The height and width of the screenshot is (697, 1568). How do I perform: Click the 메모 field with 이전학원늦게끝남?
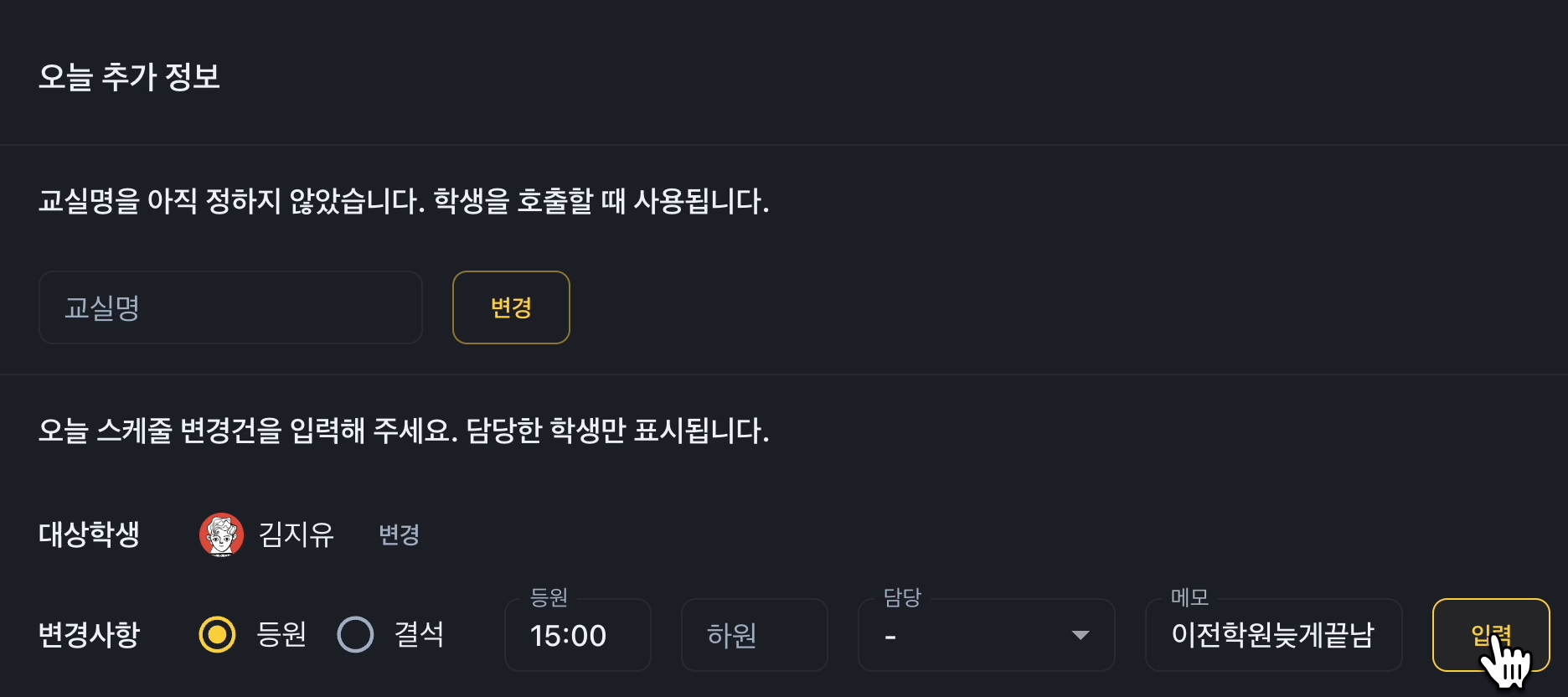point(1274,634)
